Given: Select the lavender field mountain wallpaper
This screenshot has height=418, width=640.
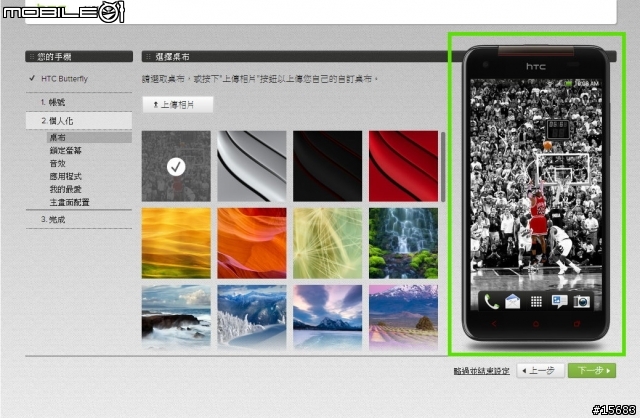Looking at the screenshot, I should click(403, 317).
